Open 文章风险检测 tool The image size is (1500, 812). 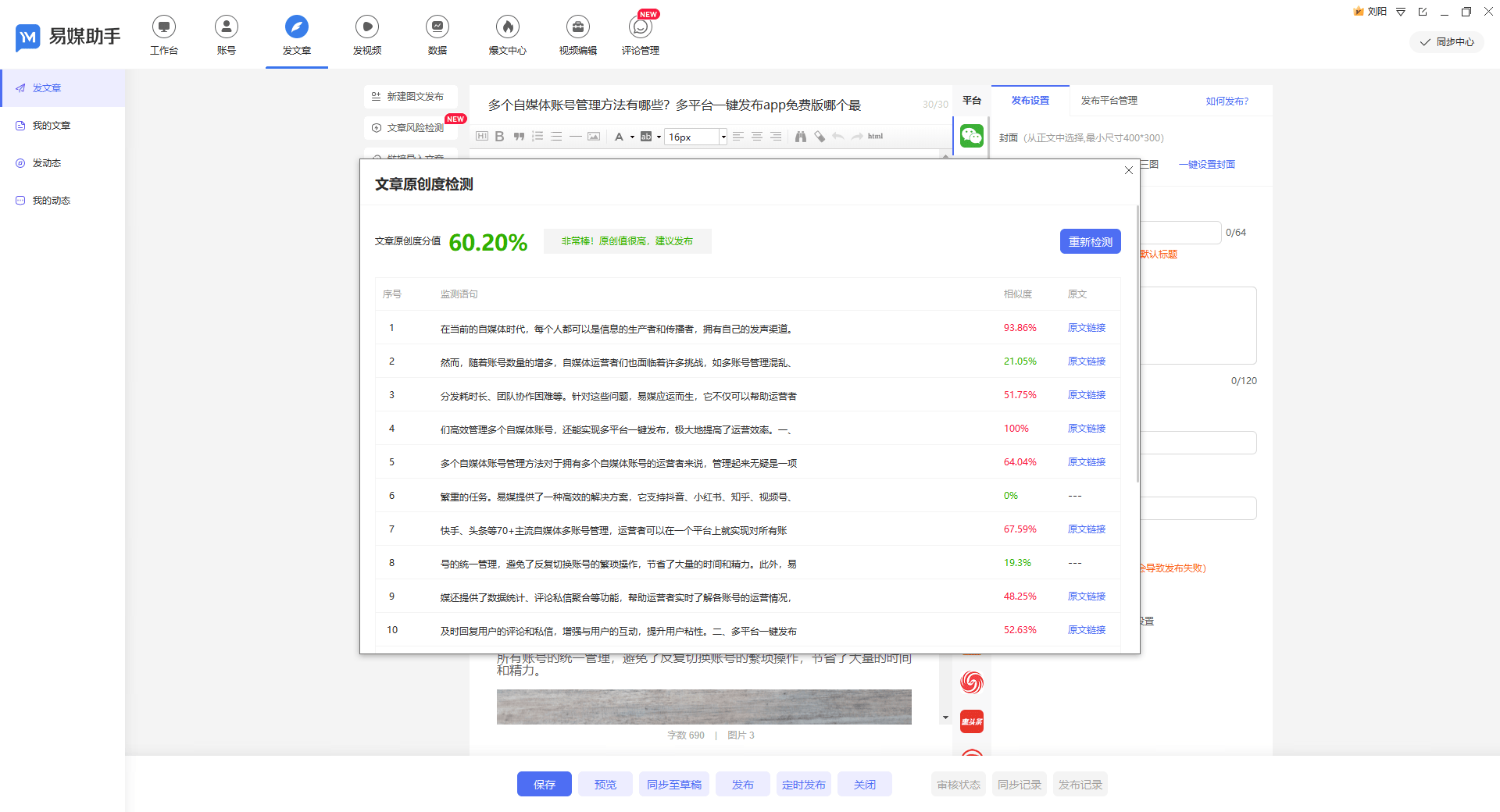pyautogui.click(x=411, y=128)
